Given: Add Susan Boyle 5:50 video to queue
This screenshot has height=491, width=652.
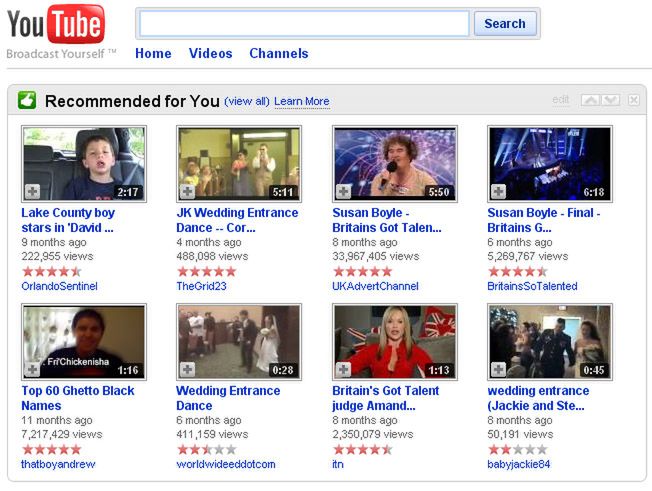Looking at the screenshot, I should [x=343, y=192].
